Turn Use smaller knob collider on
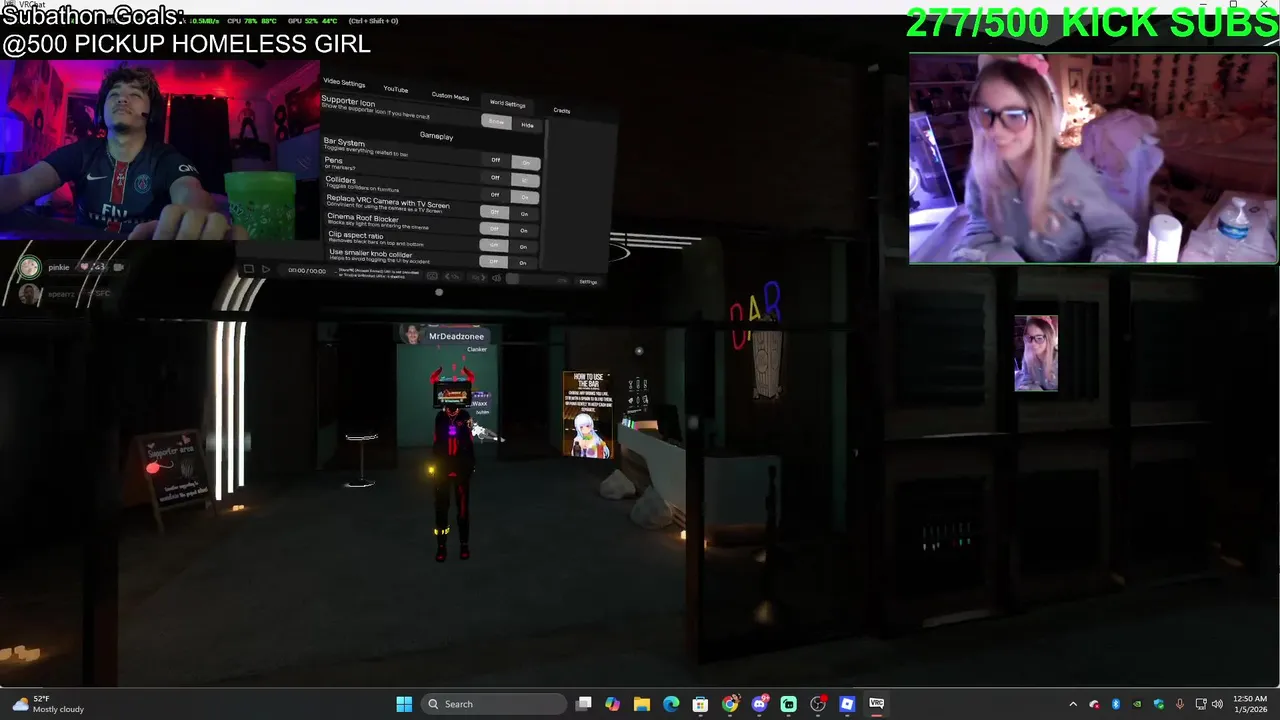This screenshot has height=720, width=1280. [x=523, y=263]
